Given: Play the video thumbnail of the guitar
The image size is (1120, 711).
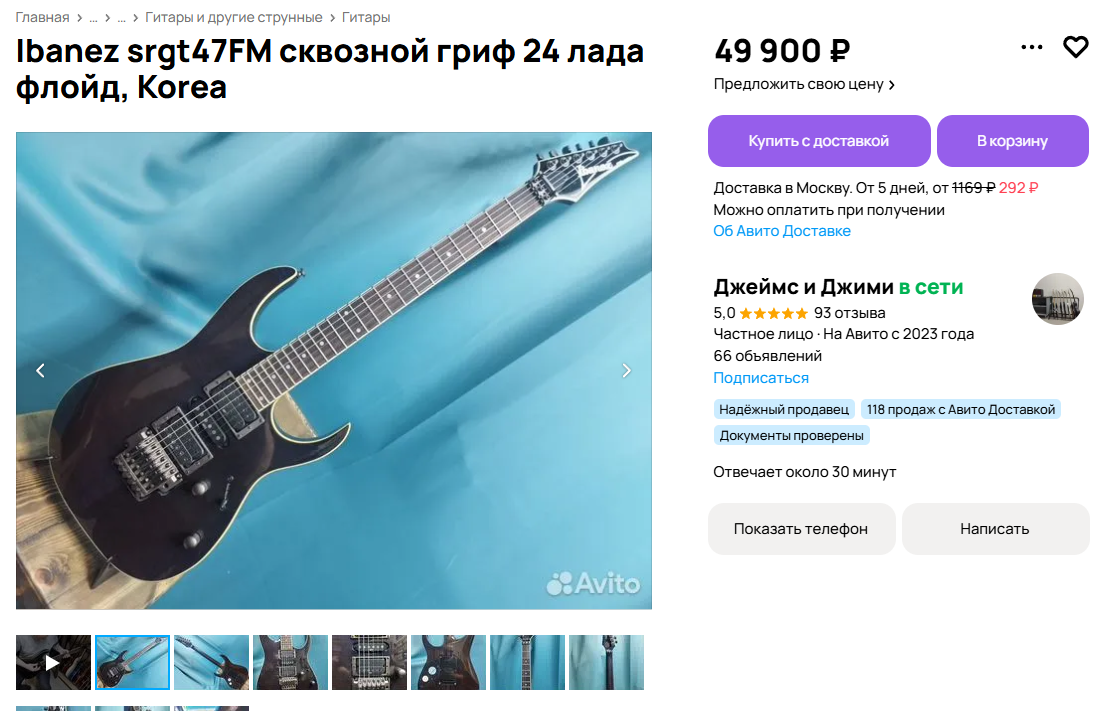Looking at the screenshot, I should coord(54,662).
